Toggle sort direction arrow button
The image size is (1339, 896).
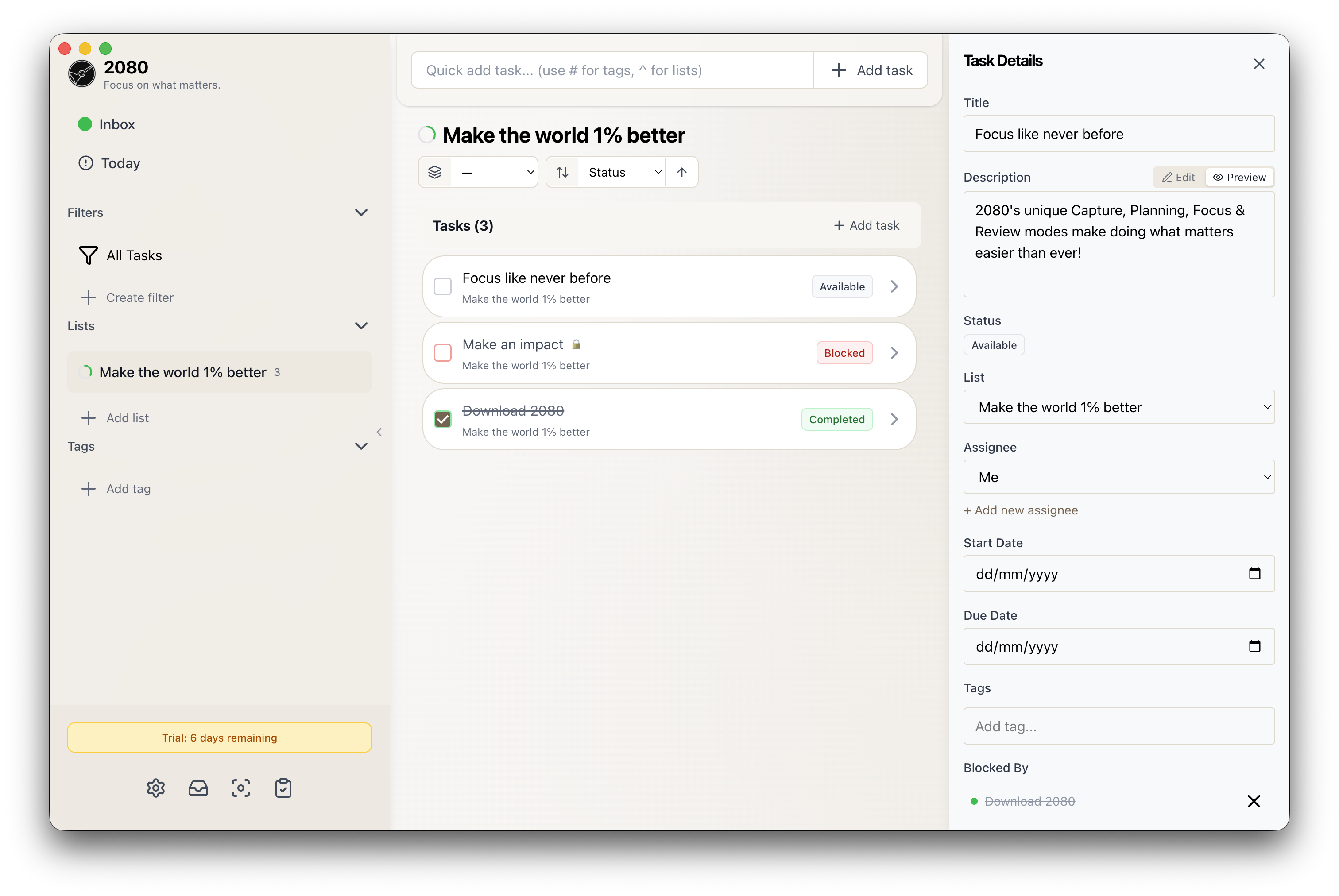coord(682,172)
